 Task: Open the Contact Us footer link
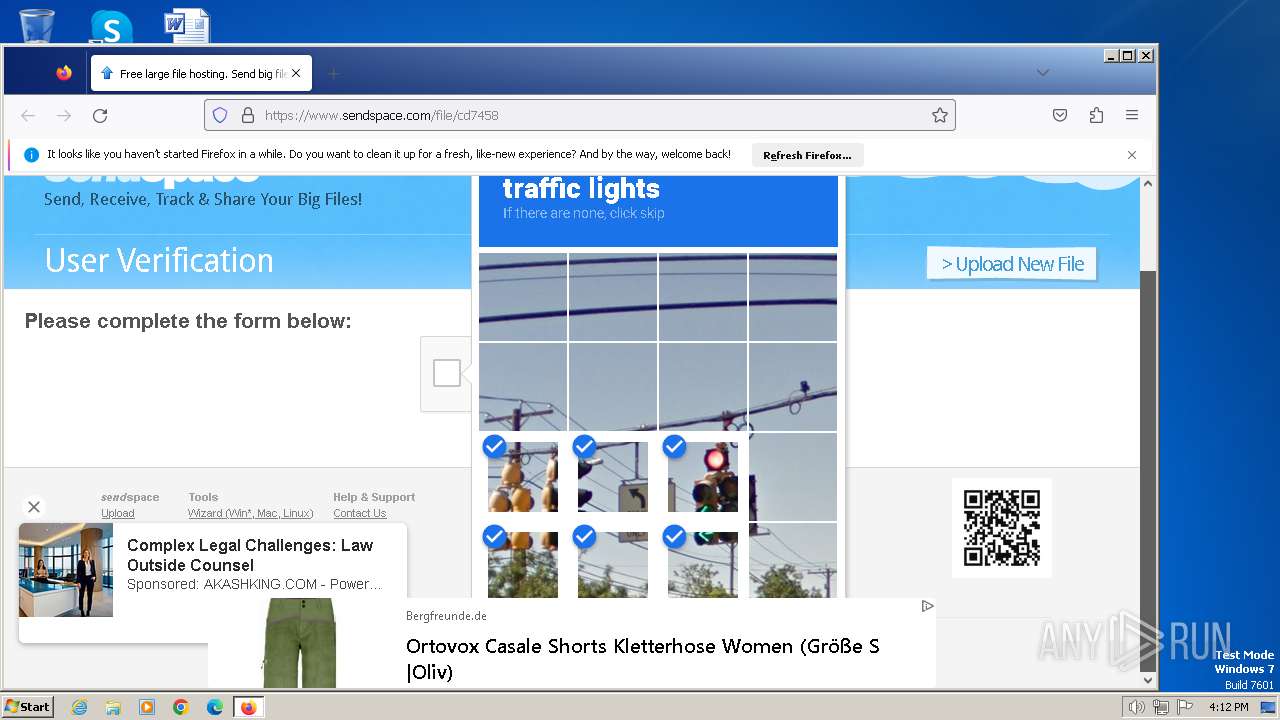tap(360, 513)
